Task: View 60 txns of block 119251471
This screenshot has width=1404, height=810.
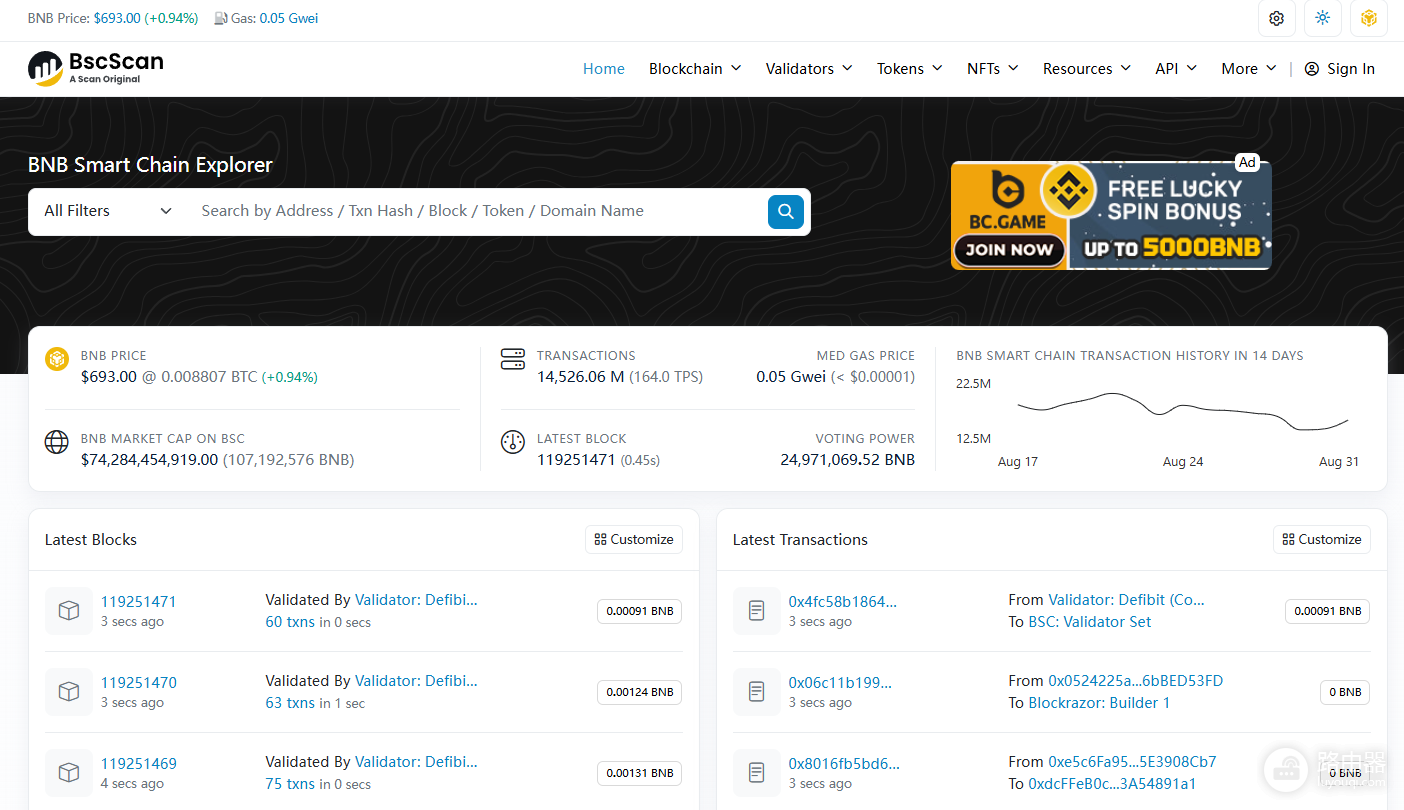Action: [x=290, y=622]
